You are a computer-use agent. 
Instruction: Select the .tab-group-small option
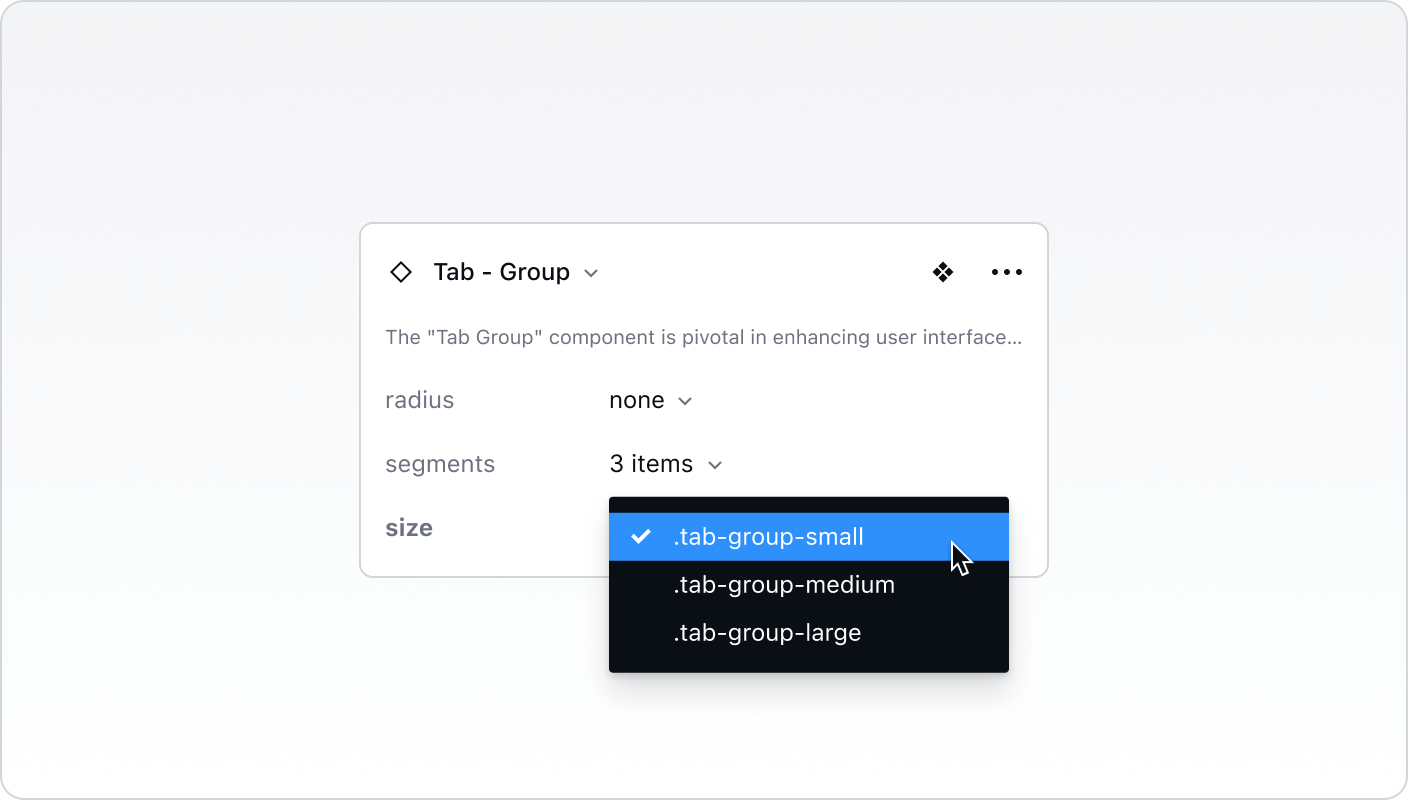point(768,537)
